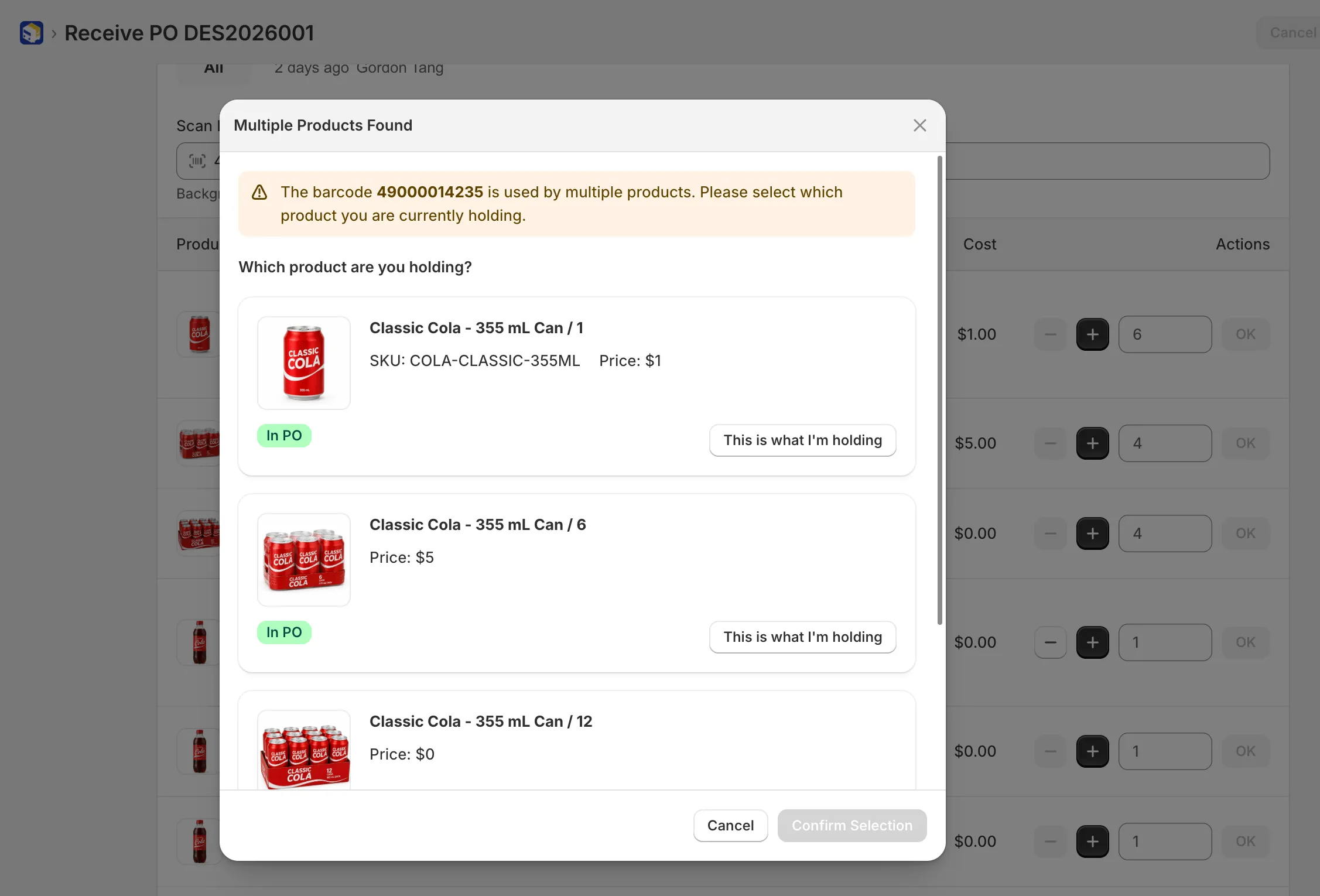Click the Classic Cola - 355 mL Can / 6 title
1320x896 pixels.
coord(477,525)
